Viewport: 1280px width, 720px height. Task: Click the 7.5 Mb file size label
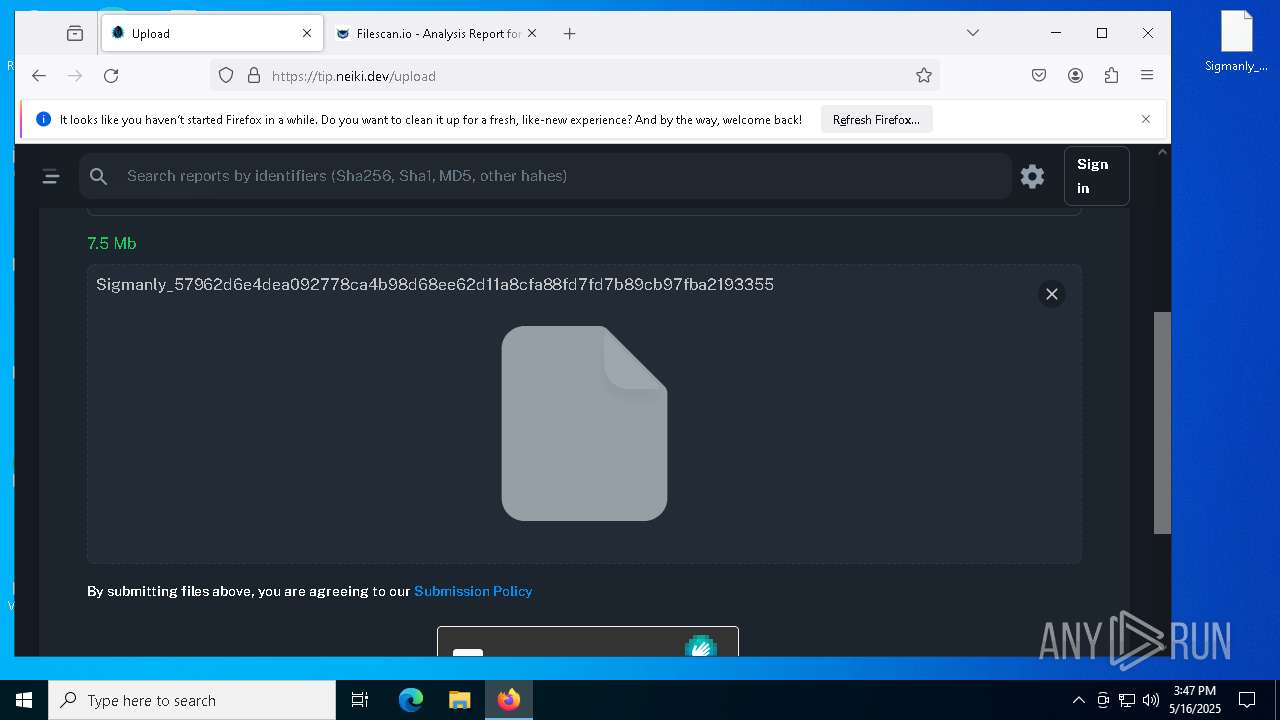pyautogui.click(x=111, y=243)
